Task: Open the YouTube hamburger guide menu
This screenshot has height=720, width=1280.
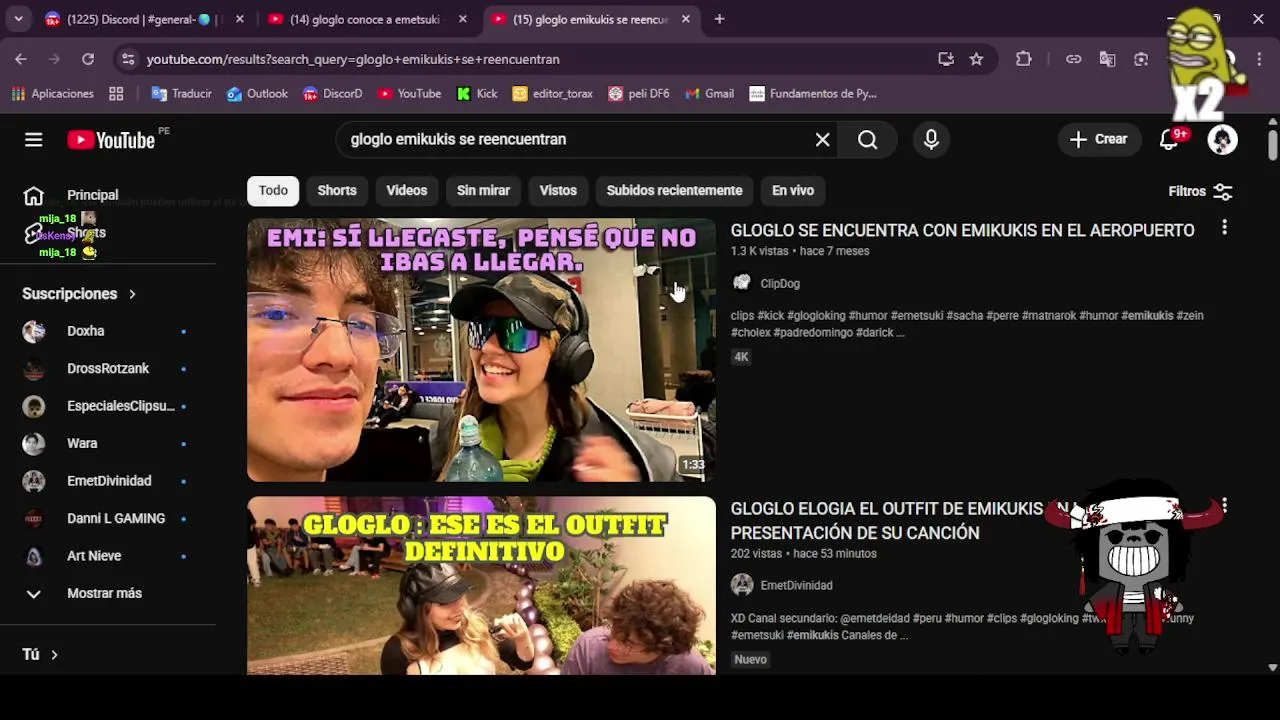Action: click(34, 140)
